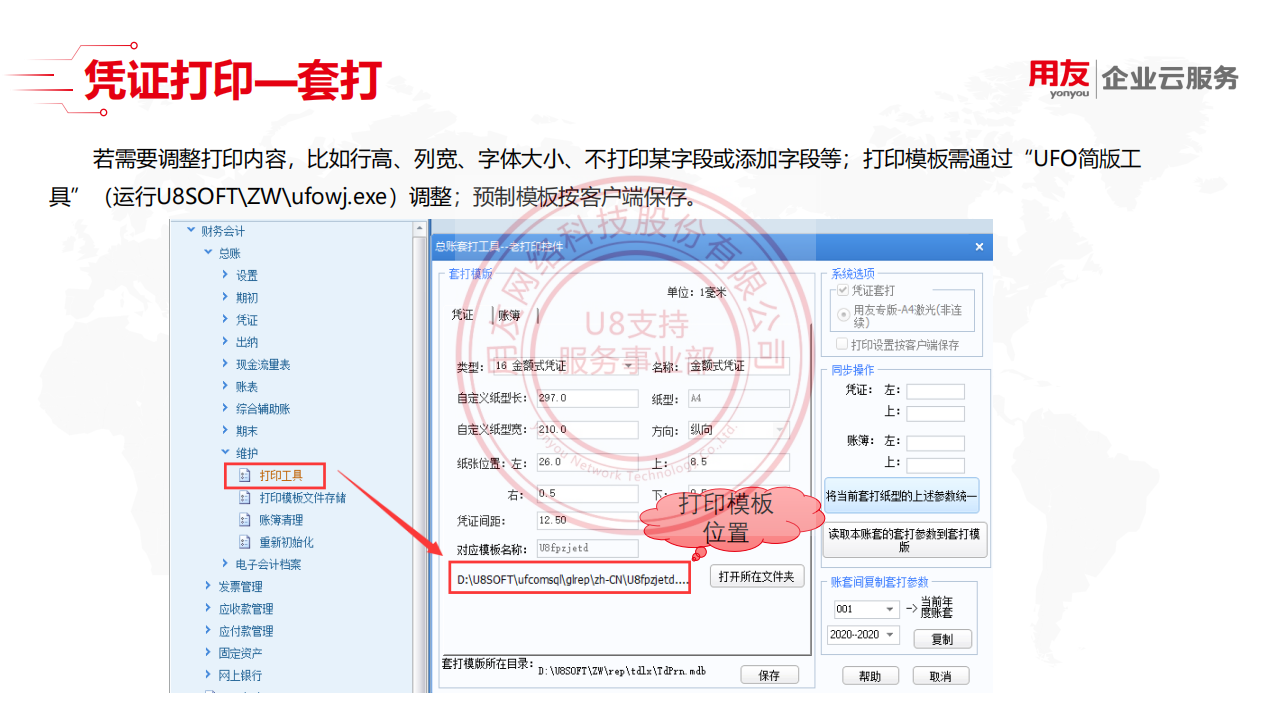Screen dimensions: 1272x715
Task: Click the template path D:\U8SOFT\ufcomsql\glrep text
Action: [x=573, y=579]
